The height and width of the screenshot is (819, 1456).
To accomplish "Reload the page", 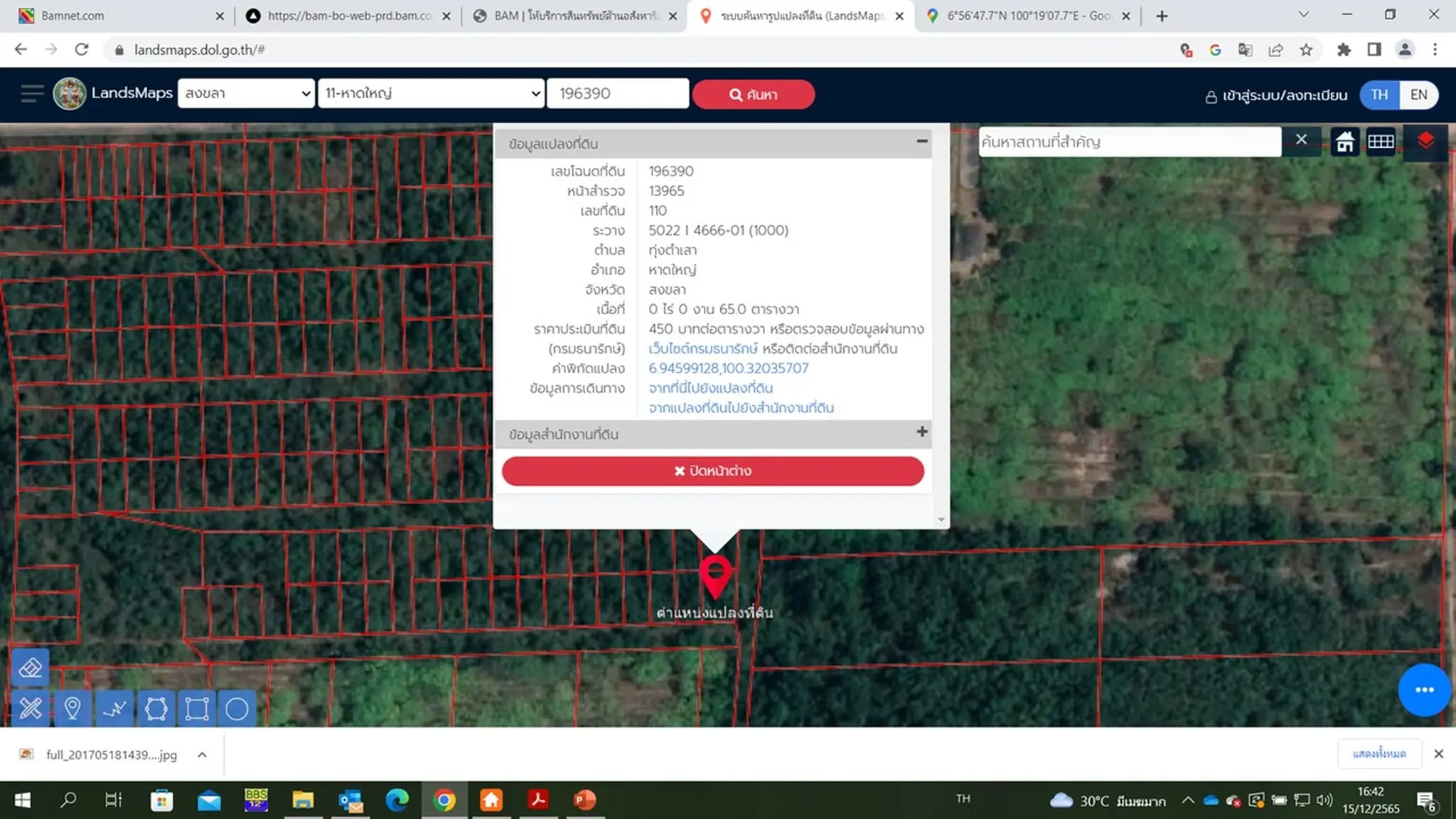I will [x=82, y=50].
